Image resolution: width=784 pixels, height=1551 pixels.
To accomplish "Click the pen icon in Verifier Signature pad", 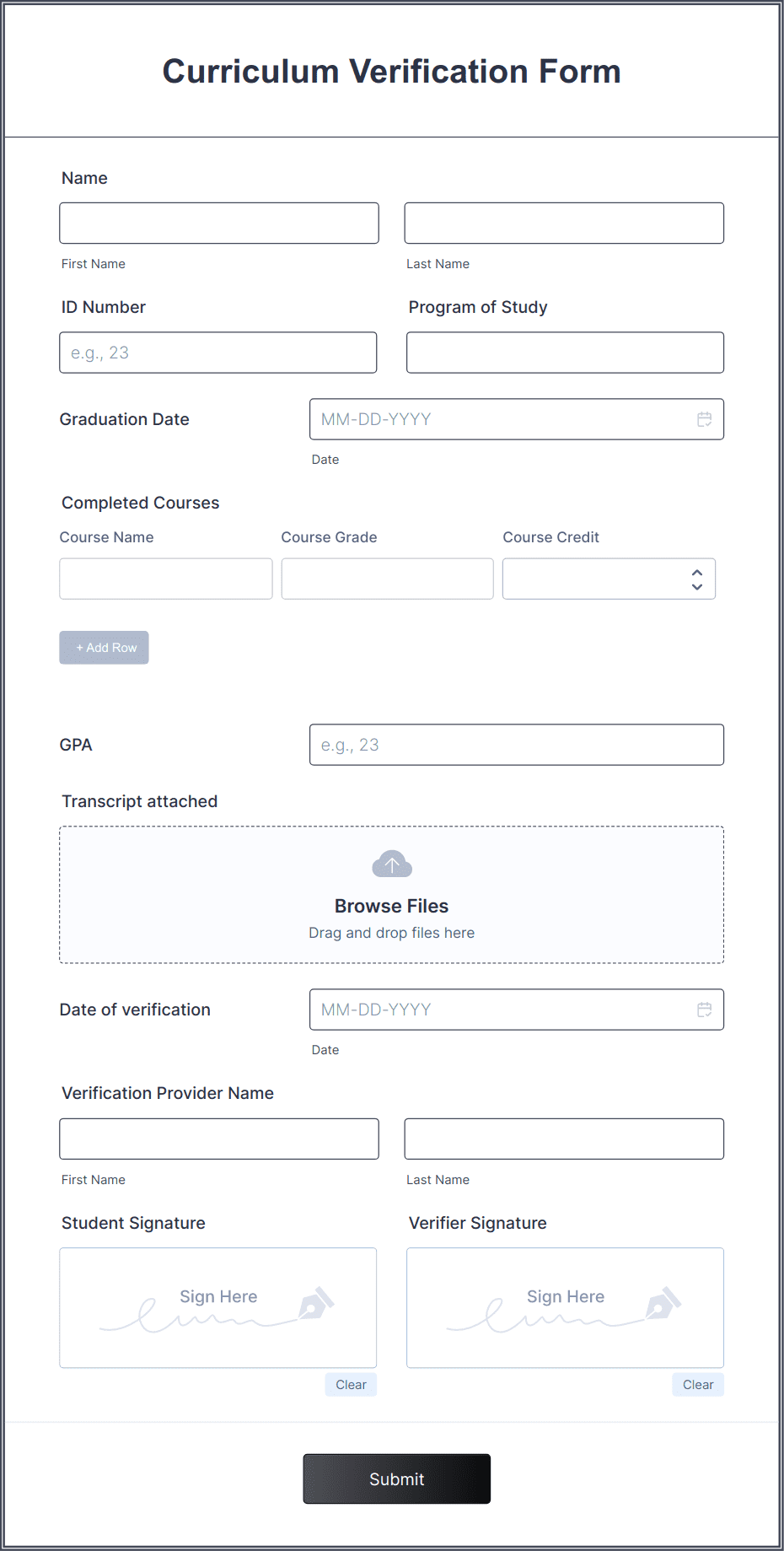I will [661, 1303].
